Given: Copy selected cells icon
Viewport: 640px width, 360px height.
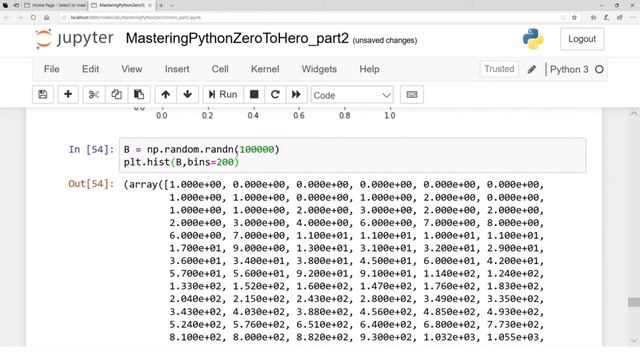Looking at the screenshot, I should click(116, 95).
